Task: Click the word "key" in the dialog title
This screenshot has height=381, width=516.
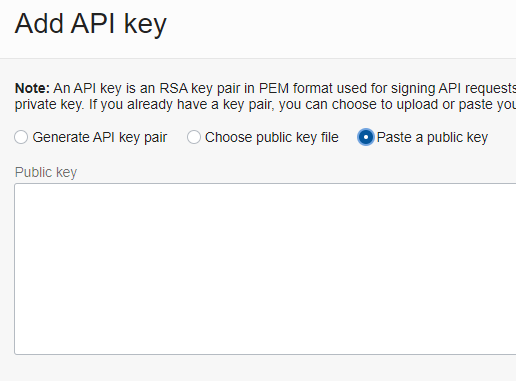Action: 145,25
